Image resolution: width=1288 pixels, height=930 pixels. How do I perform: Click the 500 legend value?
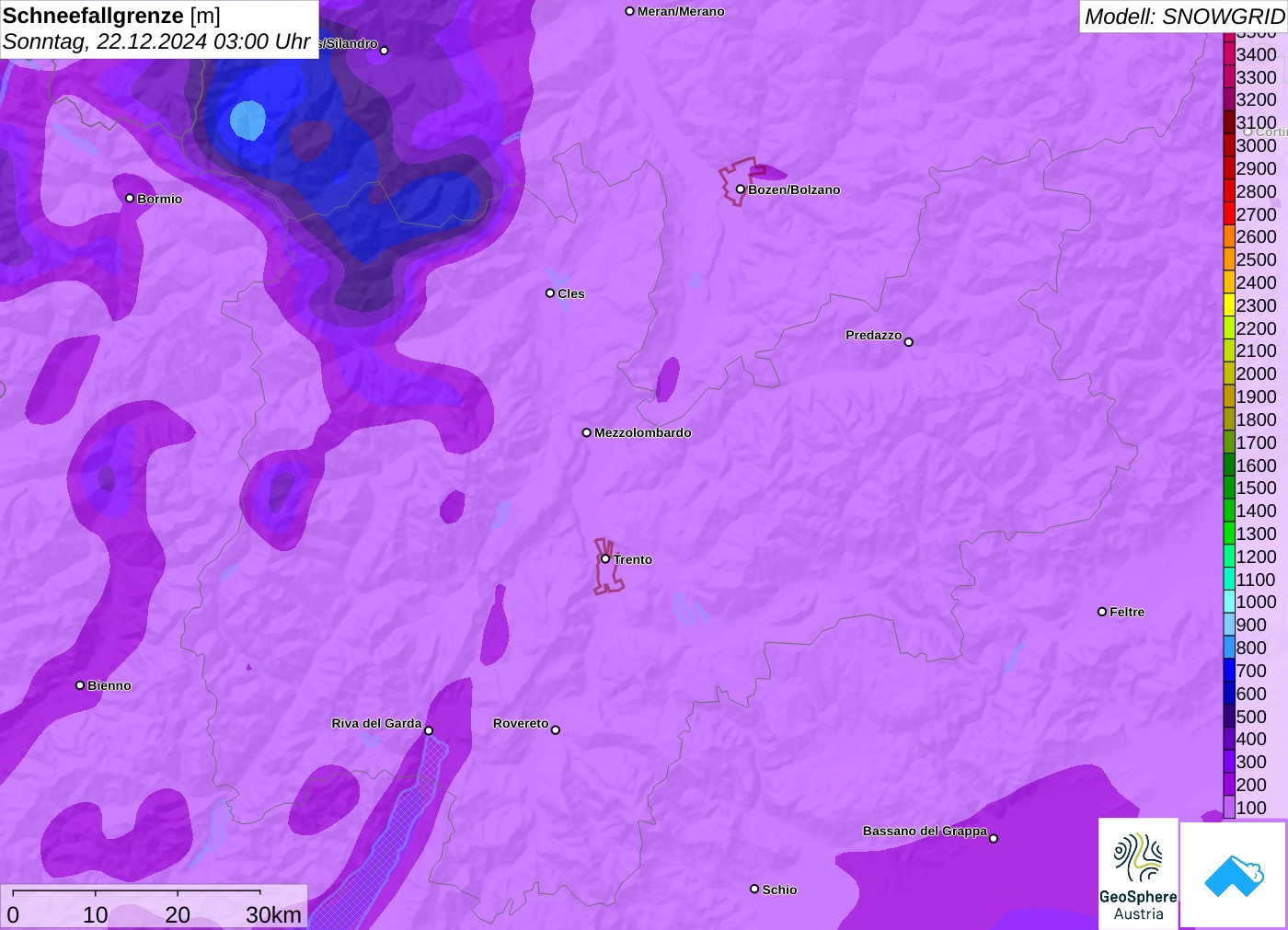[1251, 717]
